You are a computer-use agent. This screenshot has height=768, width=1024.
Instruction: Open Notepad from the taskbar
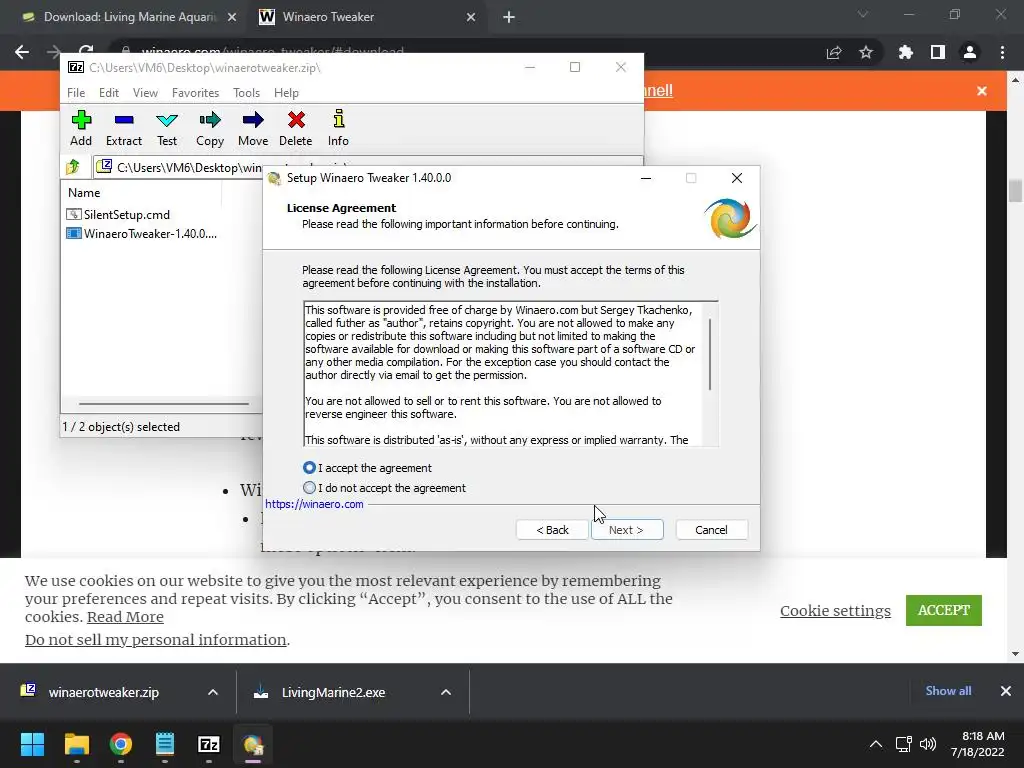[x=165, y=744]
